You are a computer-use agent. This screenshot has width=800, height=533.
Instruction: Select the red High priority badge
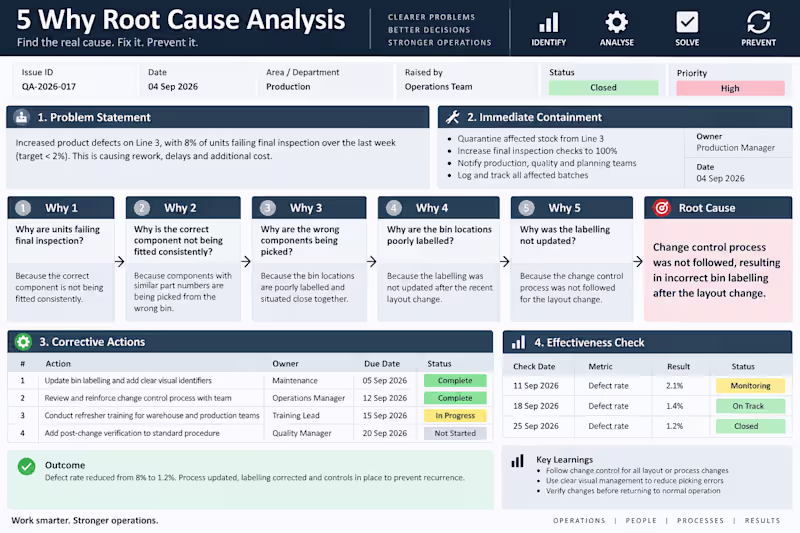730,88
